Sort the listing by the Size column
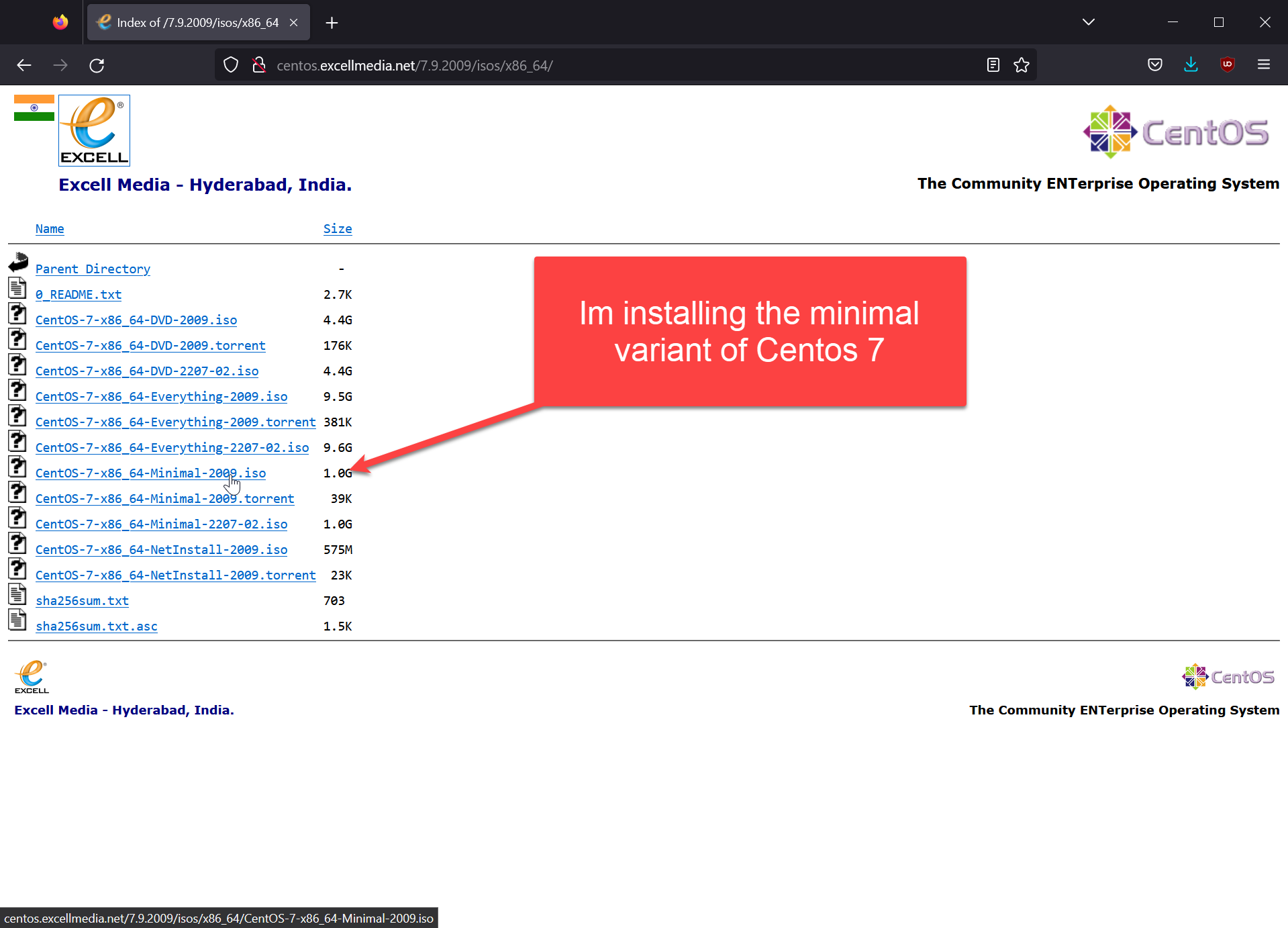This screenshot has height=928, width=1288. point(337,229)
